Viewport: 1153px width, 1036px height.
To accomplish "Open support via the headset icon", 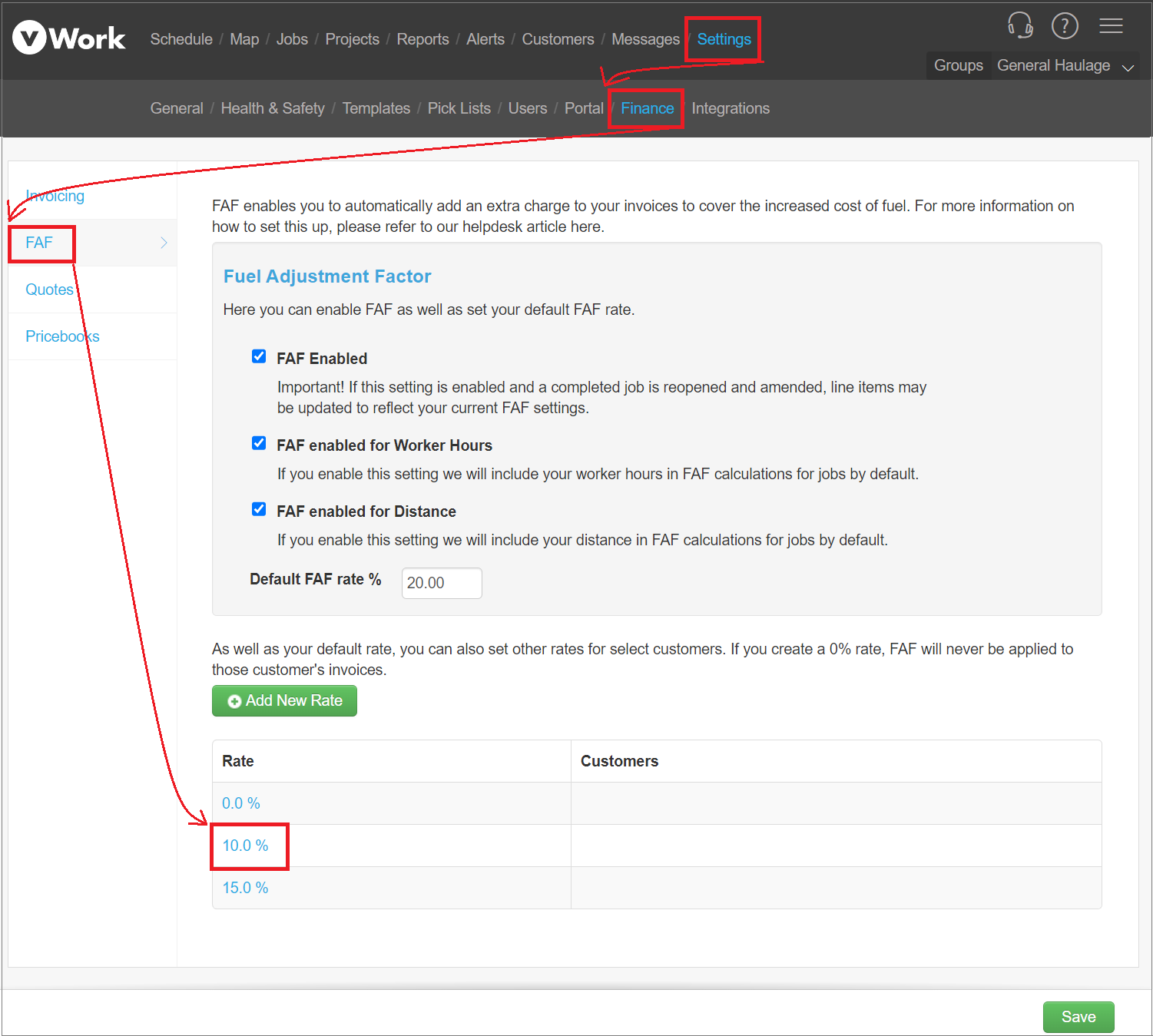I will tap(1020, 25).
